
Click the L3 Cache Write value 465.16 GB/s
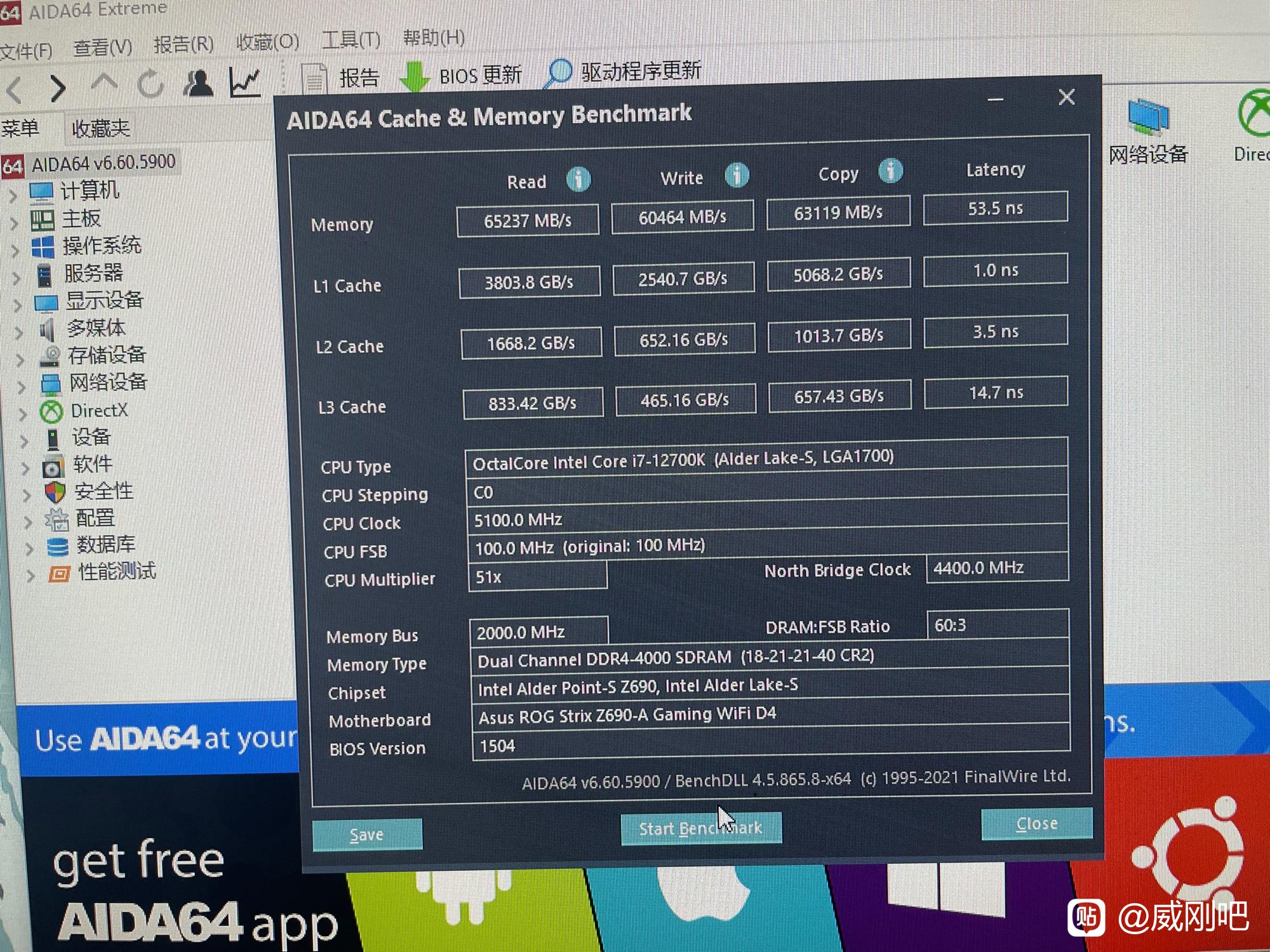coord(685,400)
